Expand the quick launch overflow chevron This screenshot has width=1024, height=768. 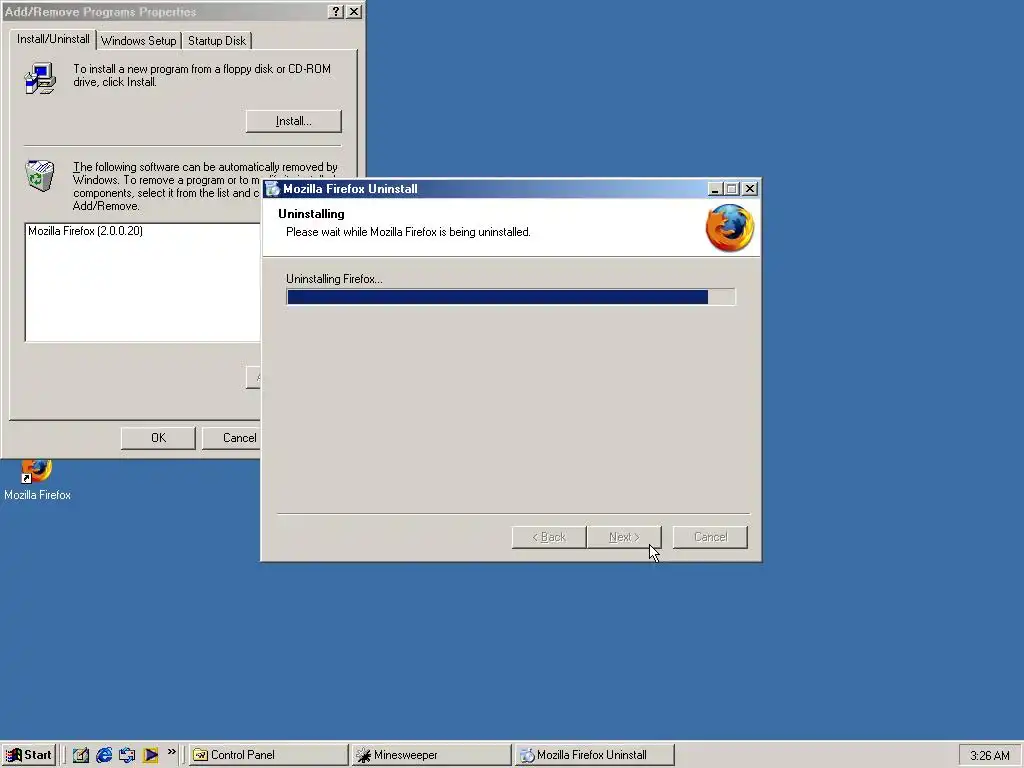pyautogui.click(x=172, y=752)
